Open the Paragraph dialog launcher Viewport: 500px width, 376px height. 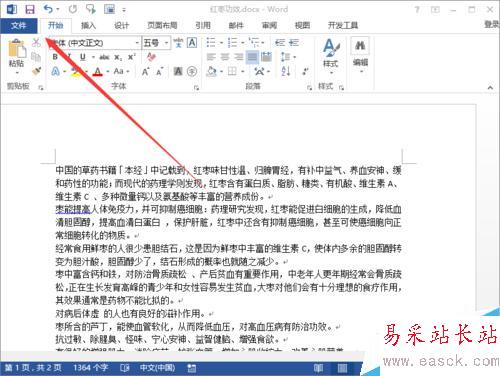click(309, 87)
